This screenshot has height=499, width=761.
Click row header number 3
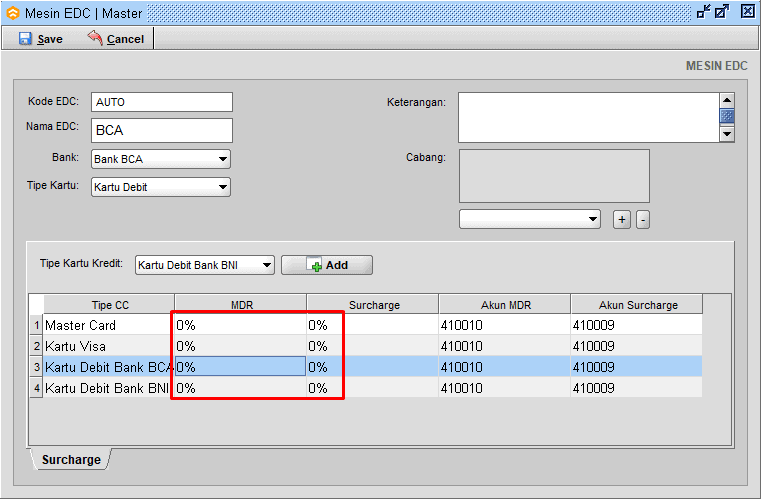click(36, 367)
